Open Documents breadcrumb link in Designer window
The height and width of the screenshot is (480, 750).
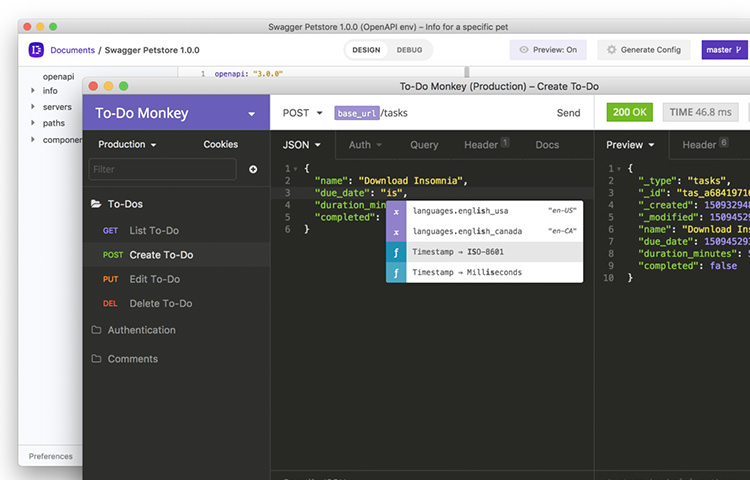pos(73,50)
